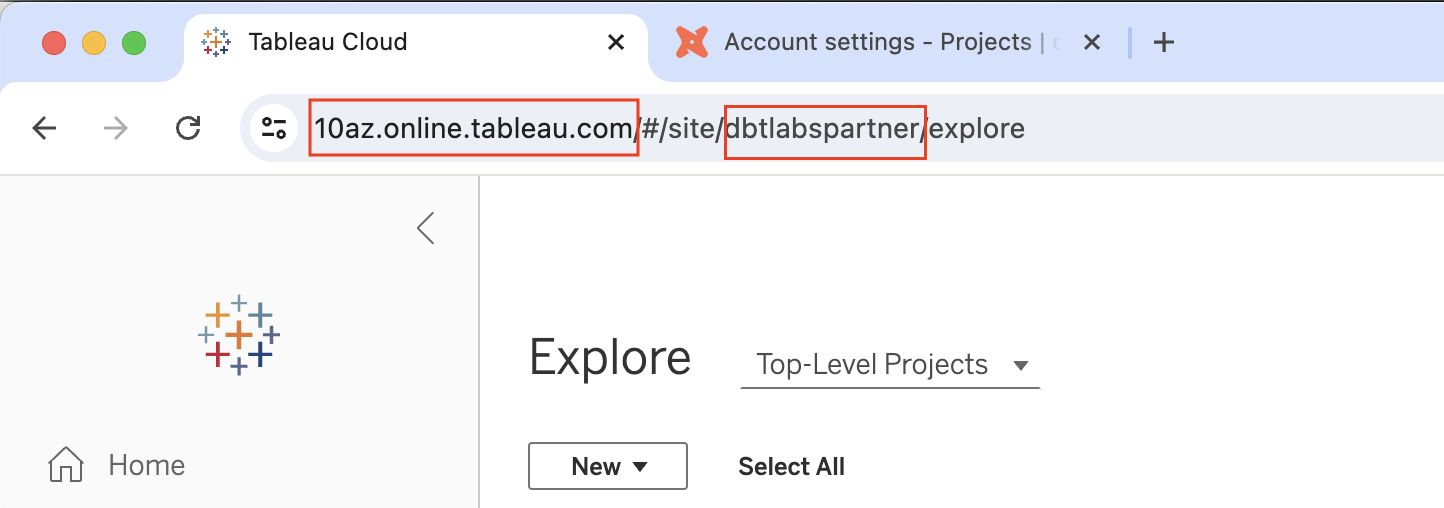Click Tableau favicon on first tab
This screenshot has height=508, width=1444.
(x=216, y=42)
